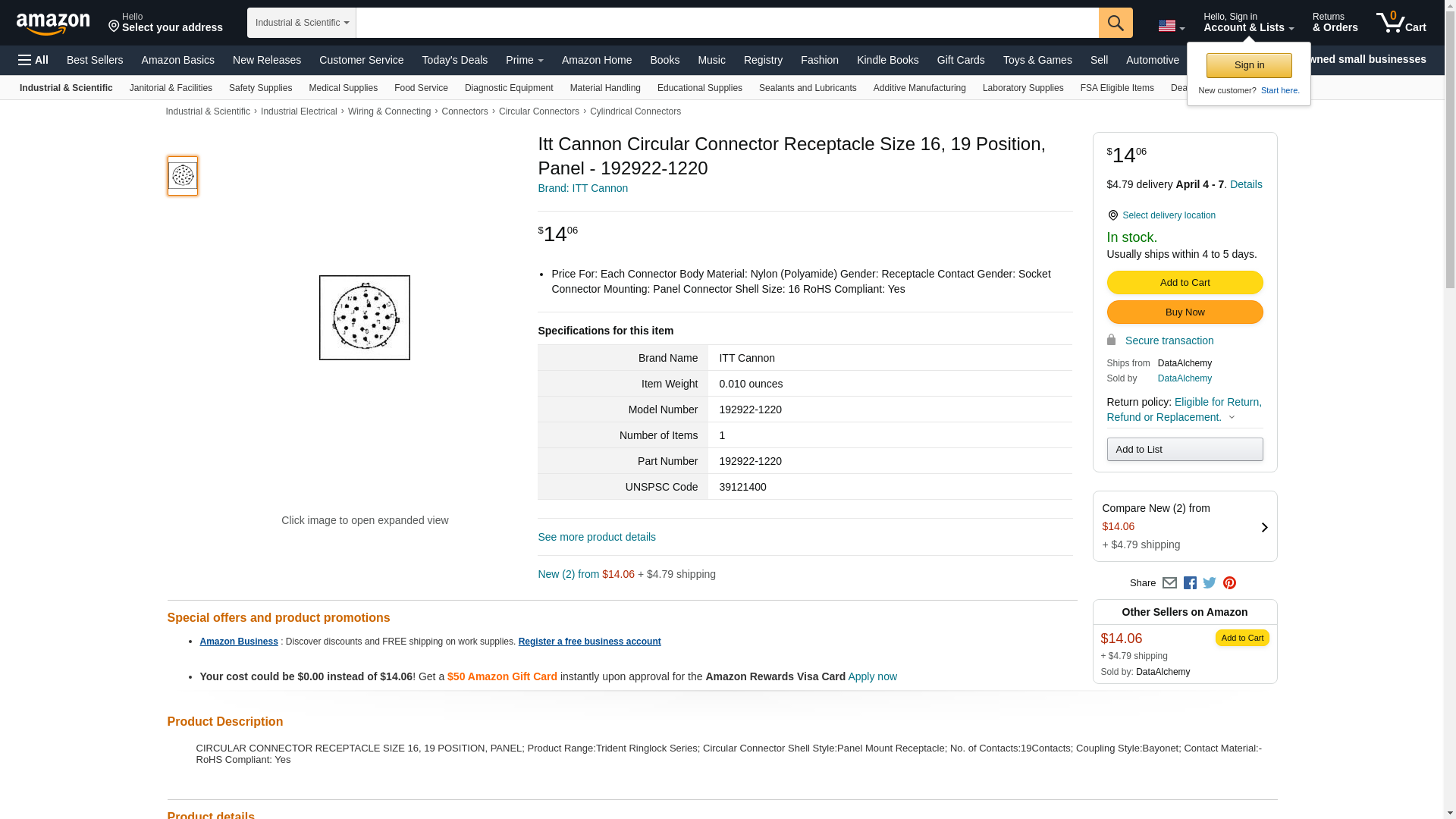The image size is (1456, 819).
Task: Share via email envelope icon
Action: tap(1169, 583)
